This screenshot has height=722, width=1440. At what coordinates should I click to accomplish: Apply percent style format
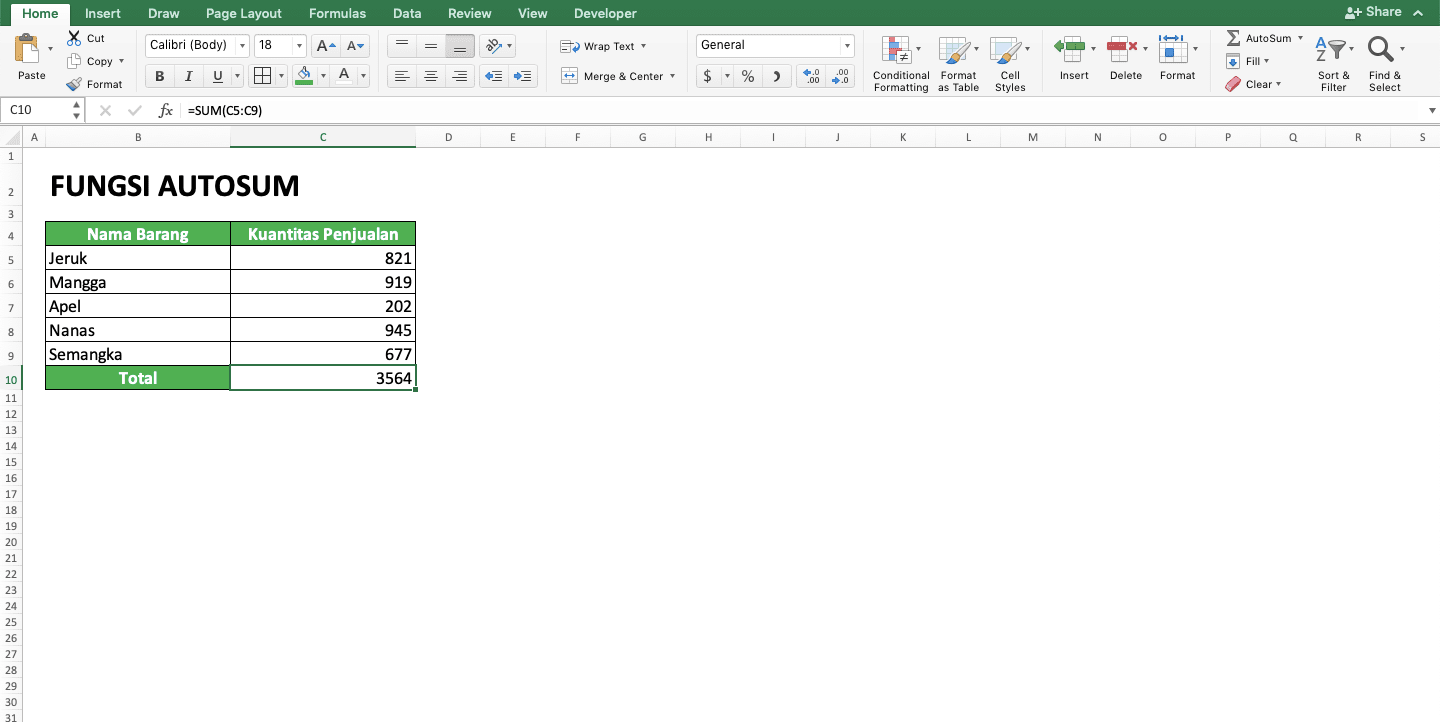pos(748,76)
